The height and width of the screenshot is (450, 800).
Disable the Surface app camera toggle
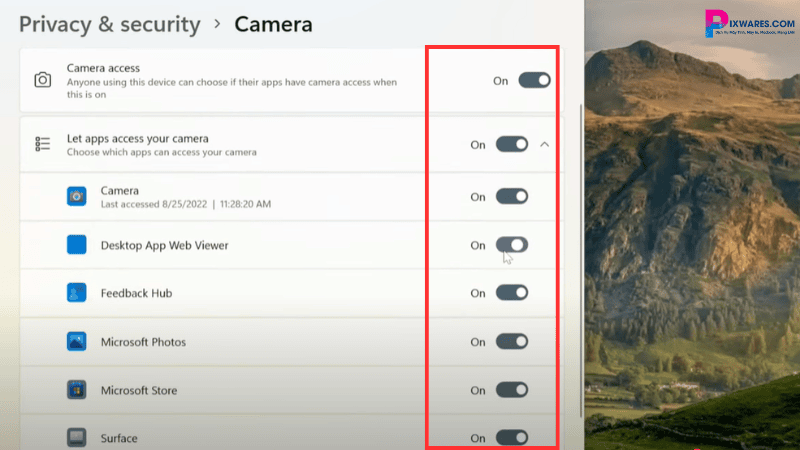tap(512, 438)
